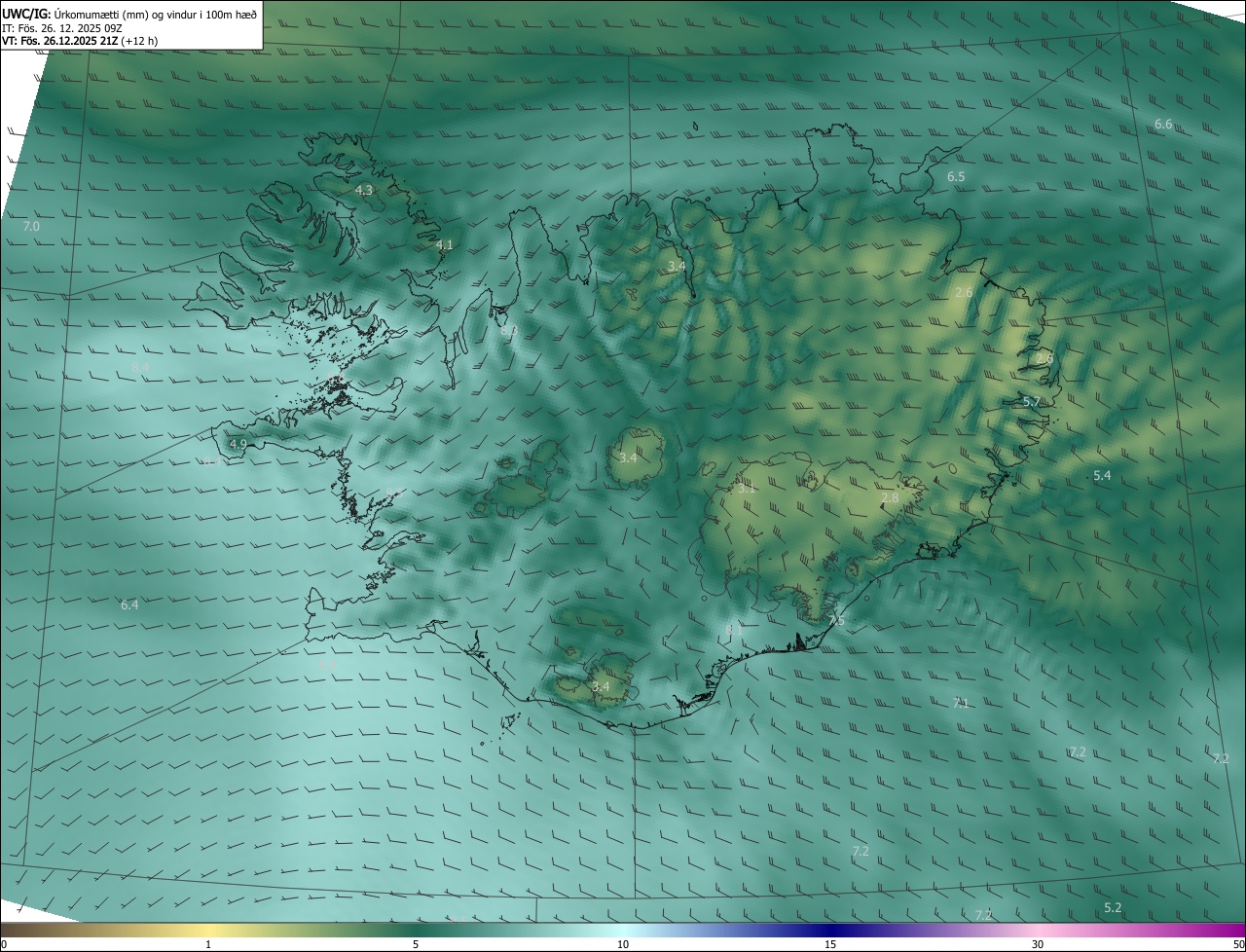This screenshot has height=952, width=1246.
Task: Click the 7.0 value label on the map
Action: (x=31, y=226)
